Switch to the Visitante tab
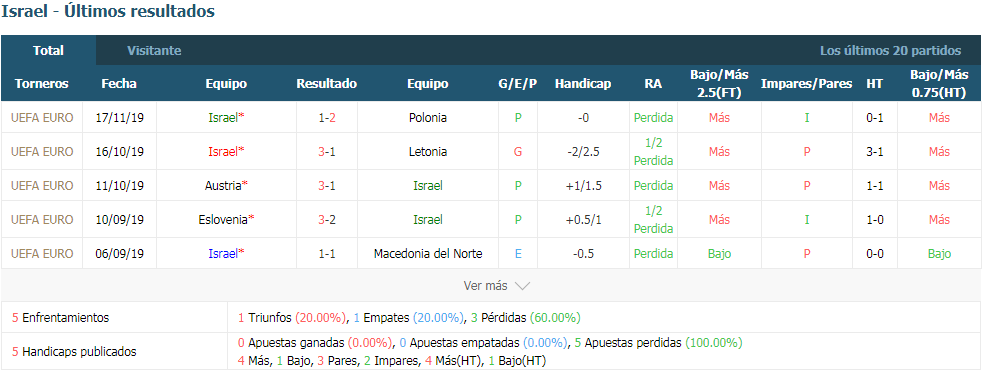982x374 pixels. coord(154,51)
